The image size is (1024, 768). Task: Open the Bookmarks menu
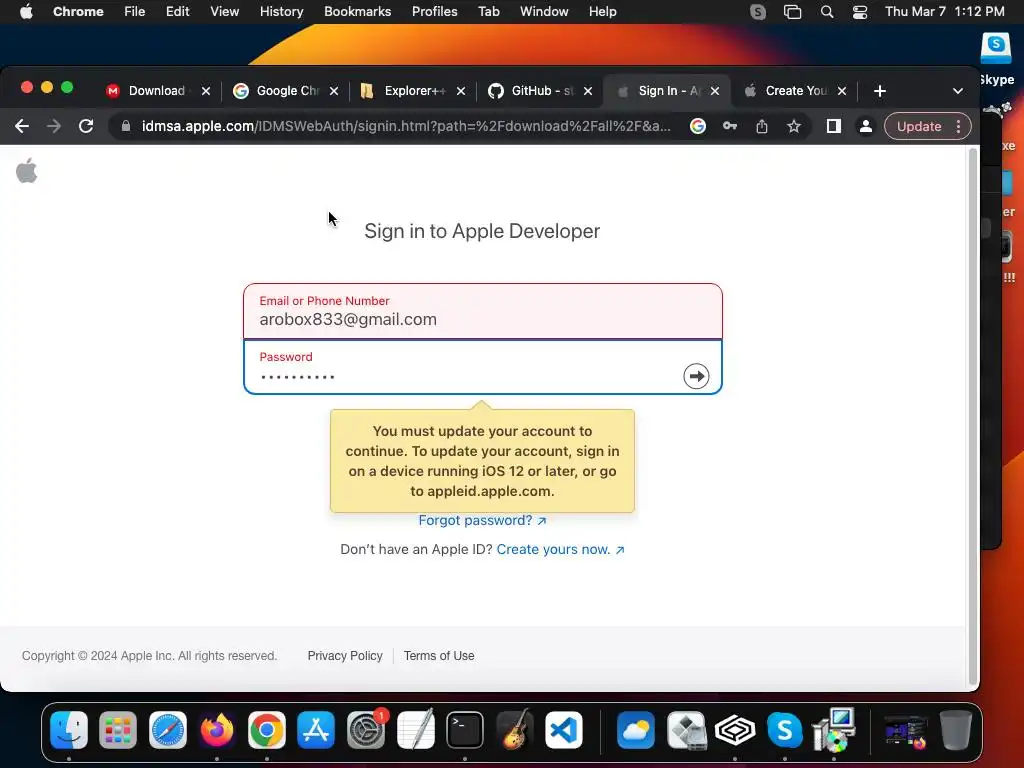(x=357, y=12)
